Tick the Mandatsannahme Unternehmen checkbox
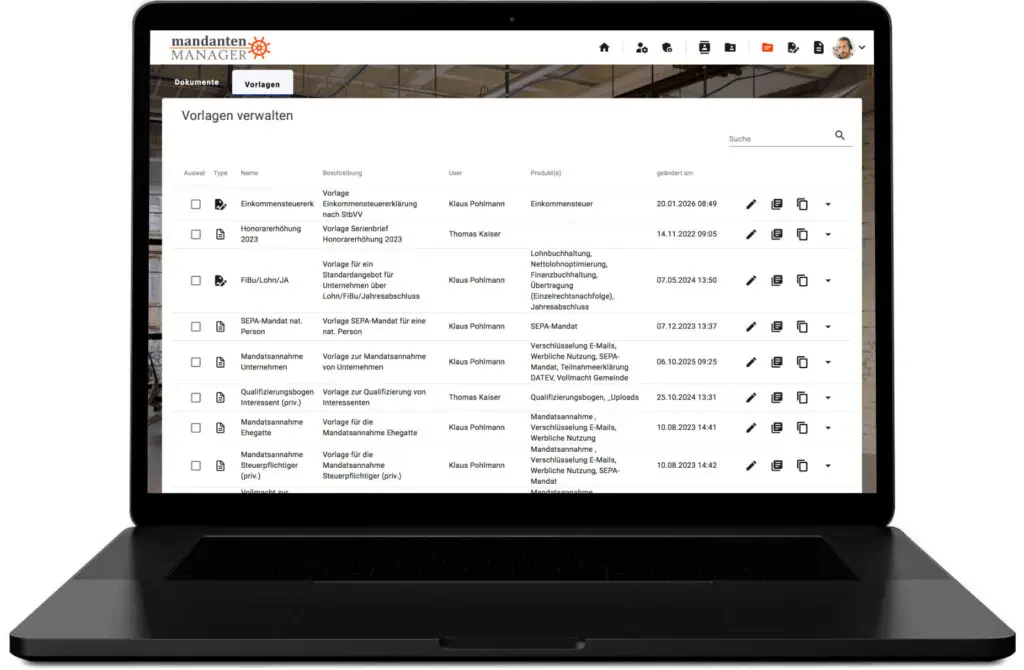Image resolution: width=1024 pixels, height=670 pixels. (195, 362)
